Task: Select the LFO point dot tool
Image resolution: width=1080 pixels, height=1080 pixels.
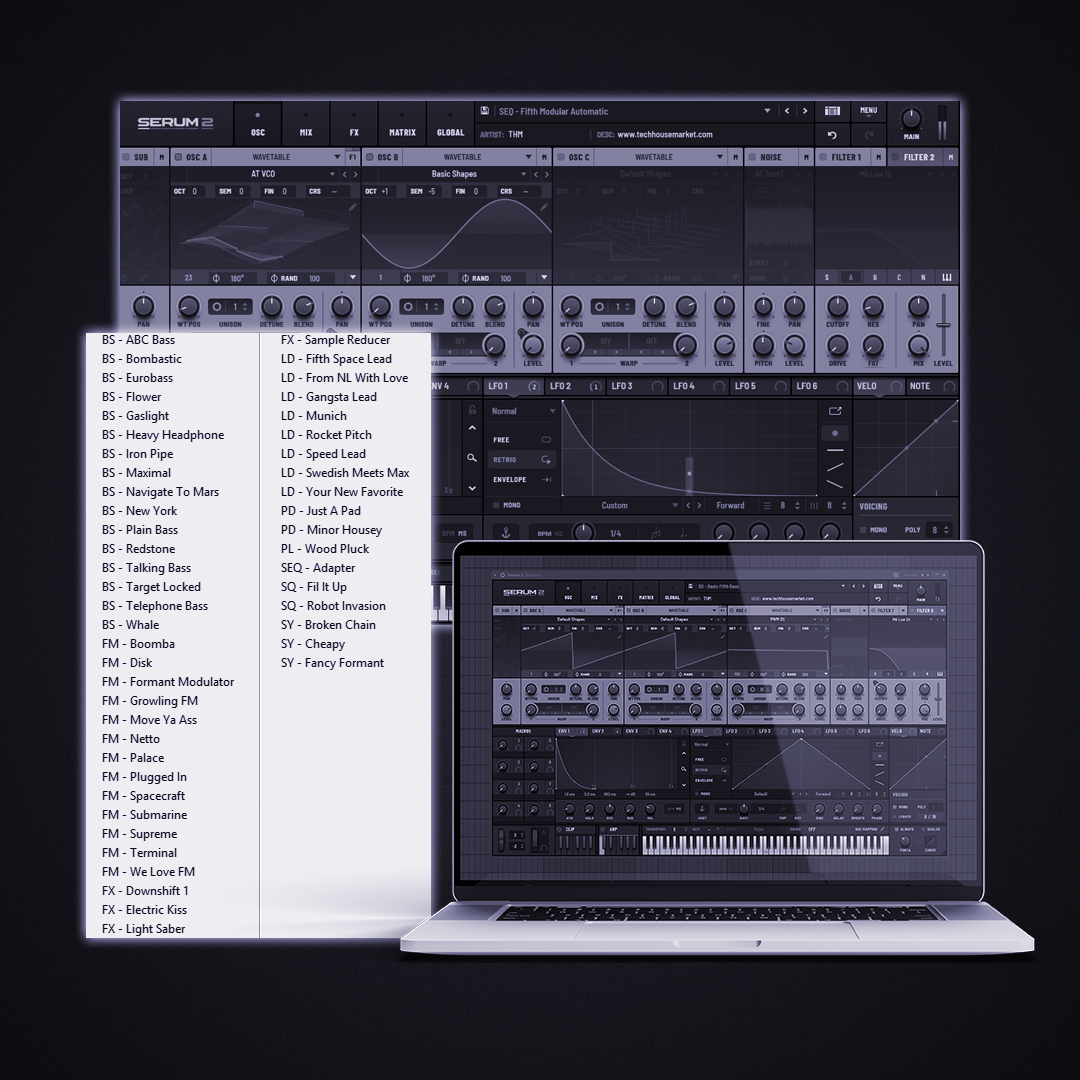Action: [x=835, y=433]
